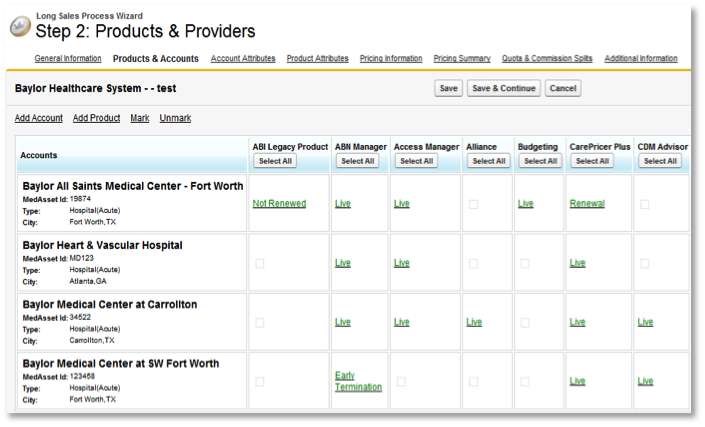Screen dimensions: 705x427
Task: Open the Account Attributes tab
Action: pyautogui.click(x=243, y=59)
